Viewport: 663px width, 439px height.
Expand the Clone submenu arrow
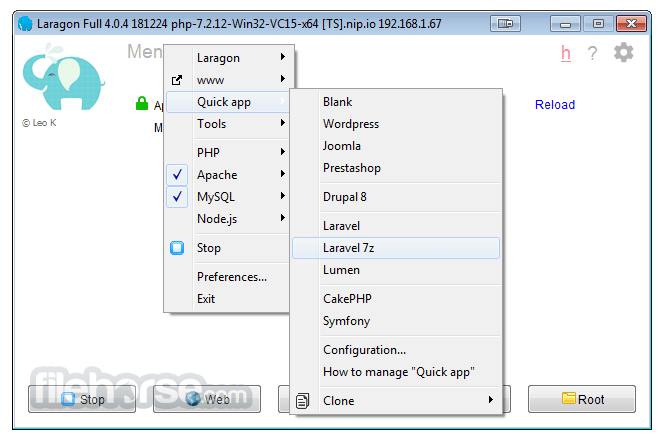point(490,399)
